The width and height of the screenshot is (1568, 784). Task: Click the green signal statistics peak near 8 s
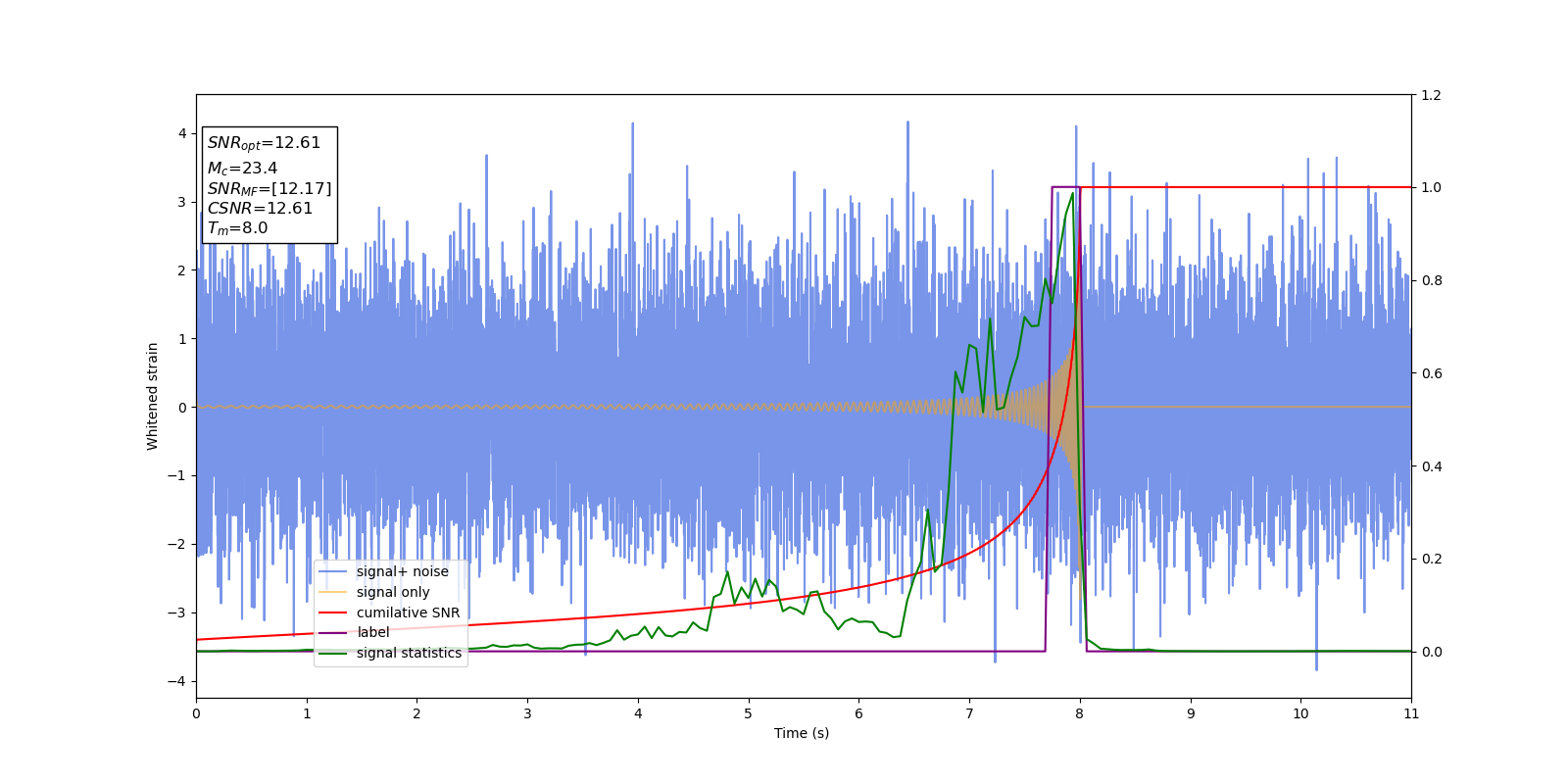1072,194
